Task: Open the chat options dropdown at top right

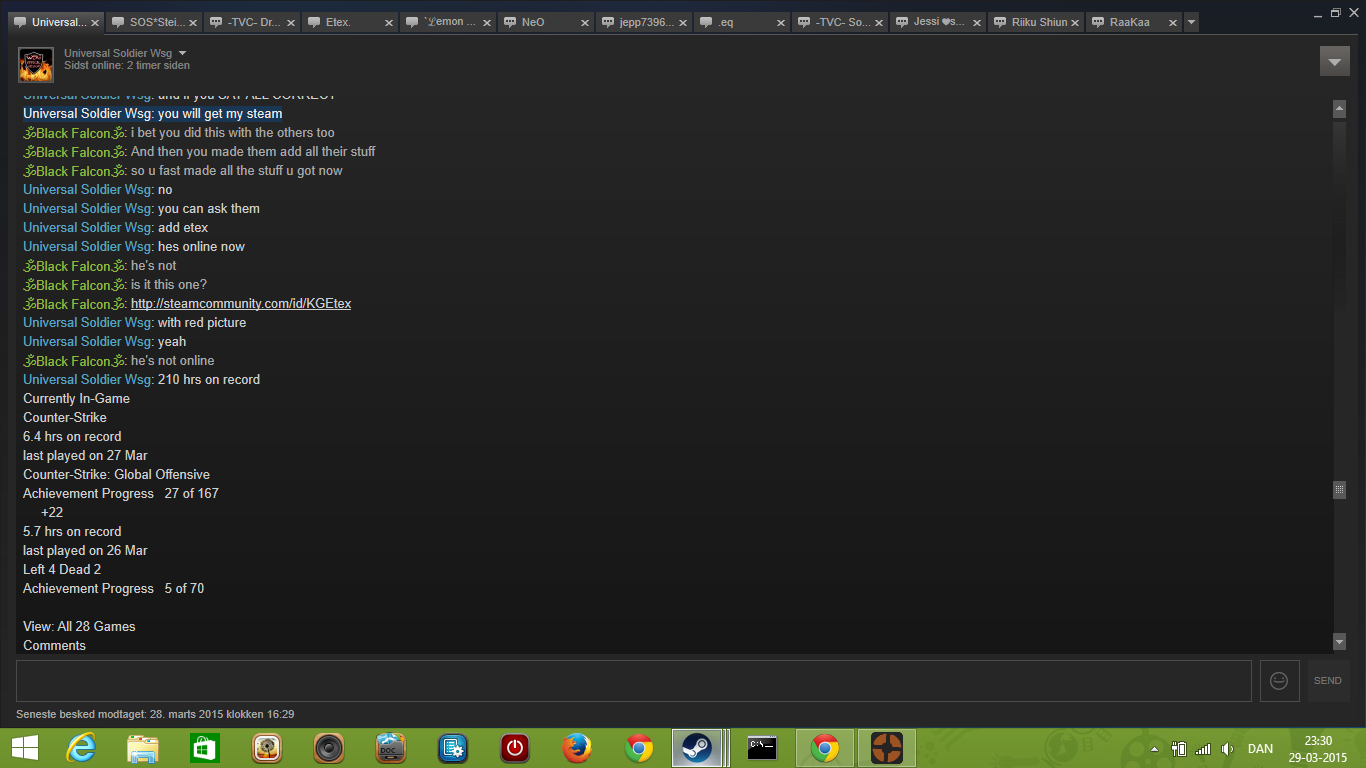Action: 1334,62
